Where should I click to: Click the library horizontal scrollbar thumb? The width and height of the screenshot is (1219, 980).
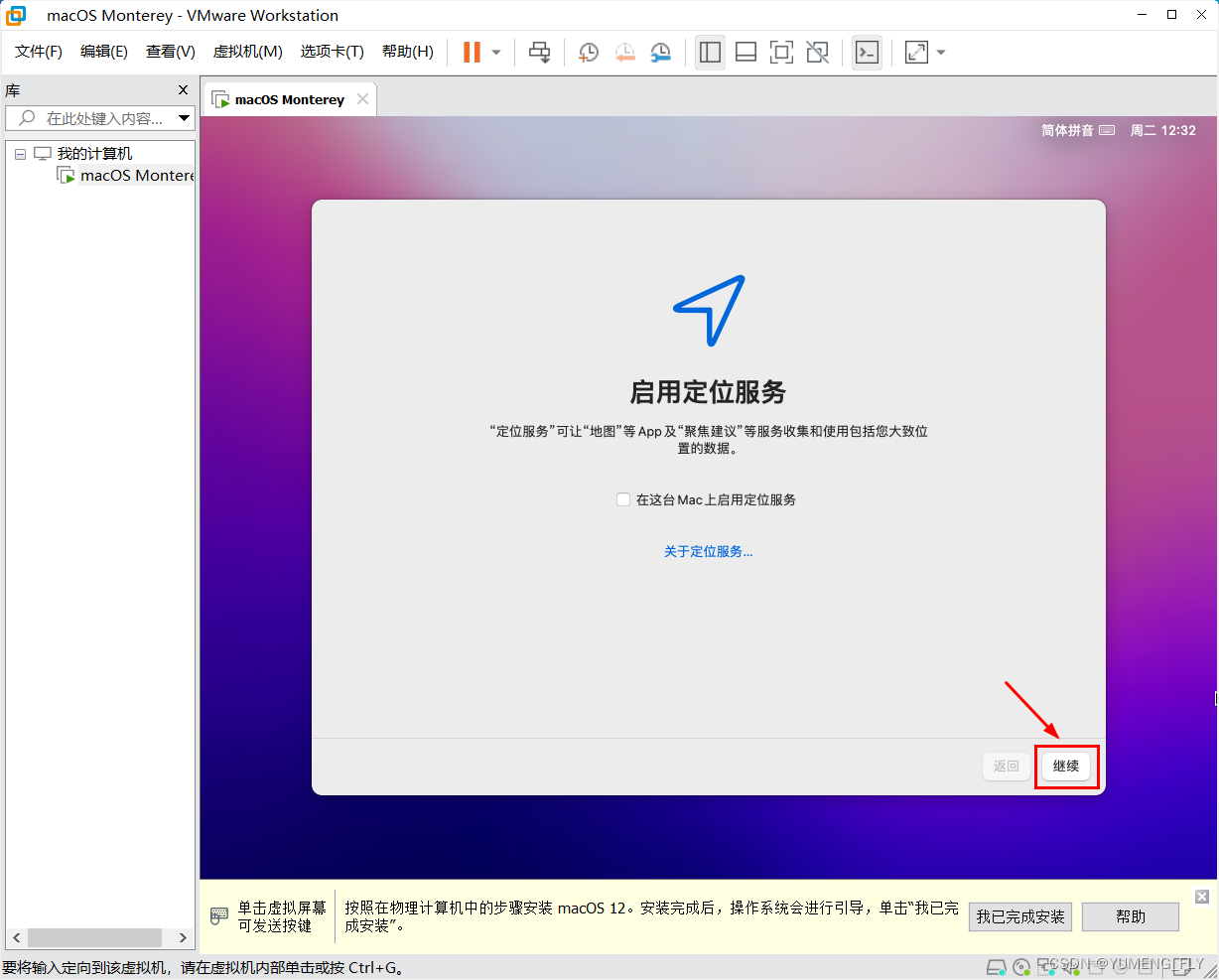pyautogui.click(x=94, y=937)
